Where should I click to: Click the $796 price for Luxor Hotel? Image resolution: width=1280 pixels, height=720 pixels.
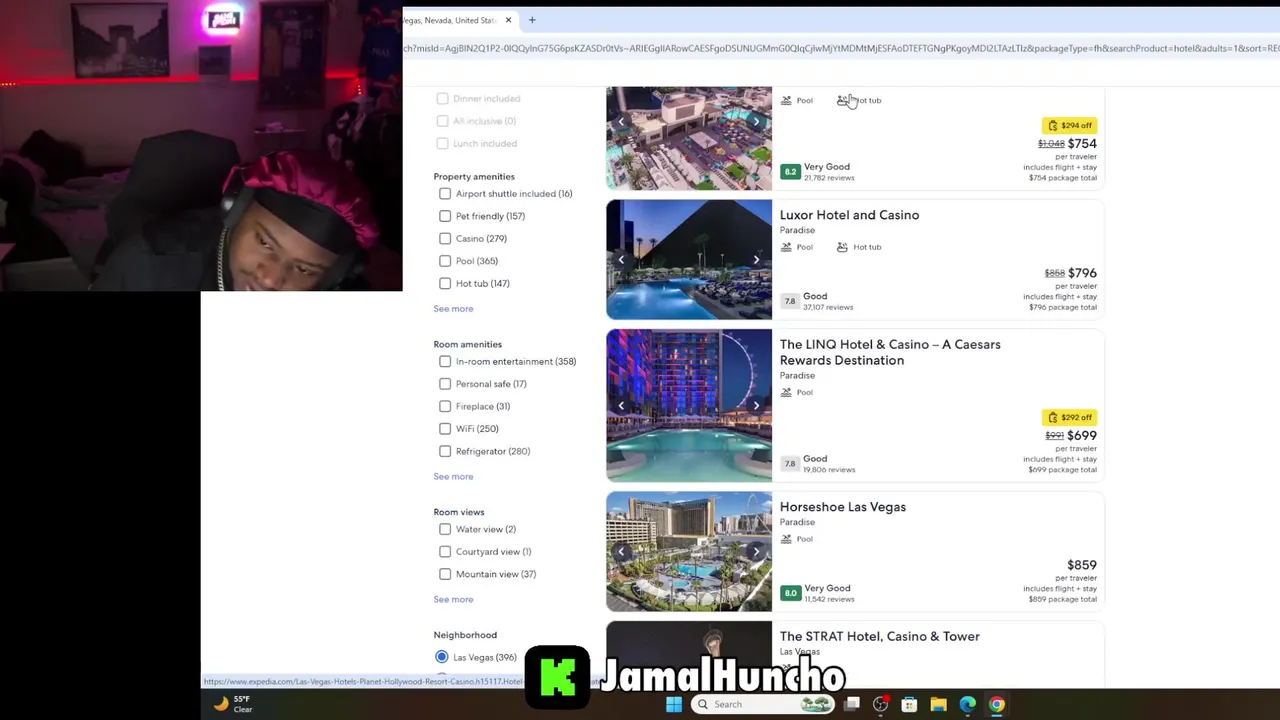[x=1082, y=273]
